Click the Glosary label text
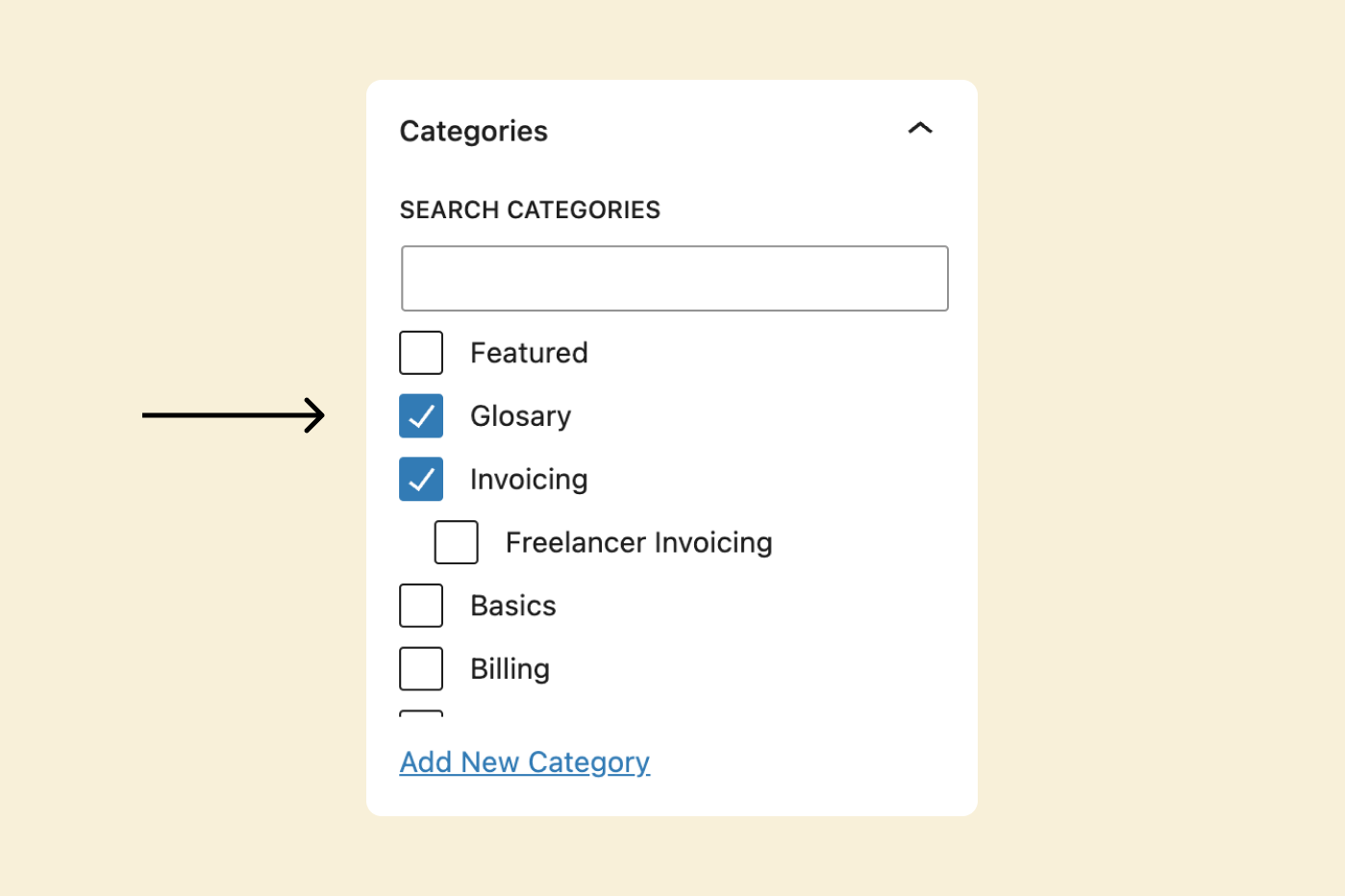1345x896 pixels. [520, 416]
